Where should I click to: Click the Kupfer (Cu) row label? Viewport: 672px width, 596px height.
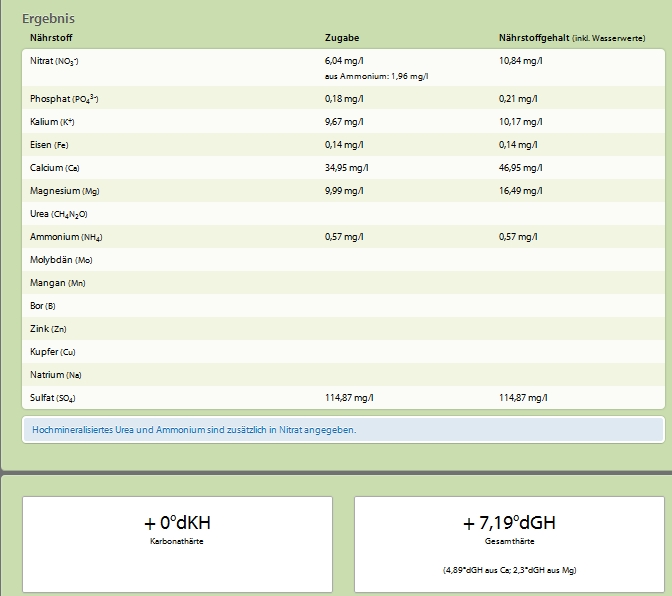click(x=52, y=352)
